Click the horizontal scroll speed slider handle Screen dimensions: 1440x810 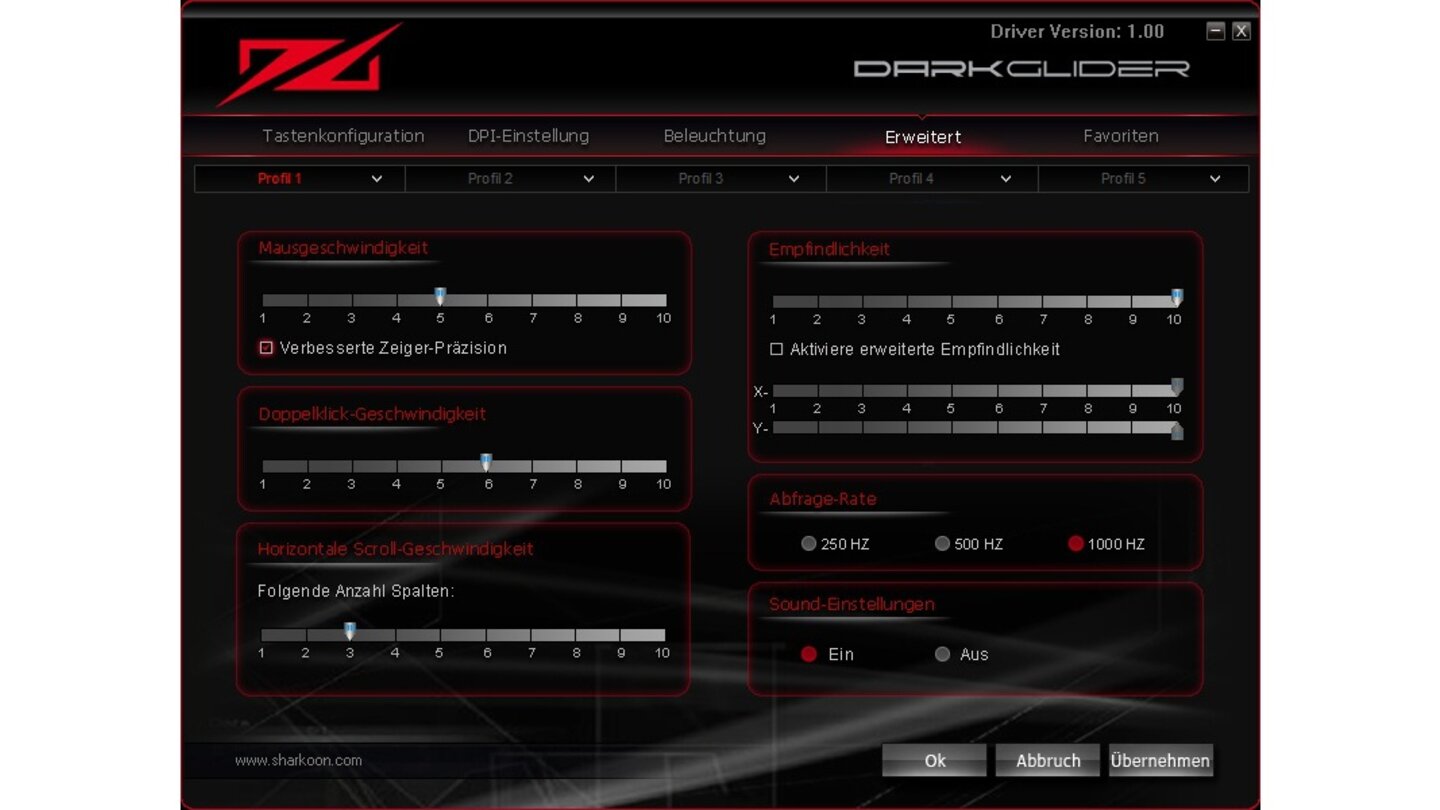click(x=350, y=631)
